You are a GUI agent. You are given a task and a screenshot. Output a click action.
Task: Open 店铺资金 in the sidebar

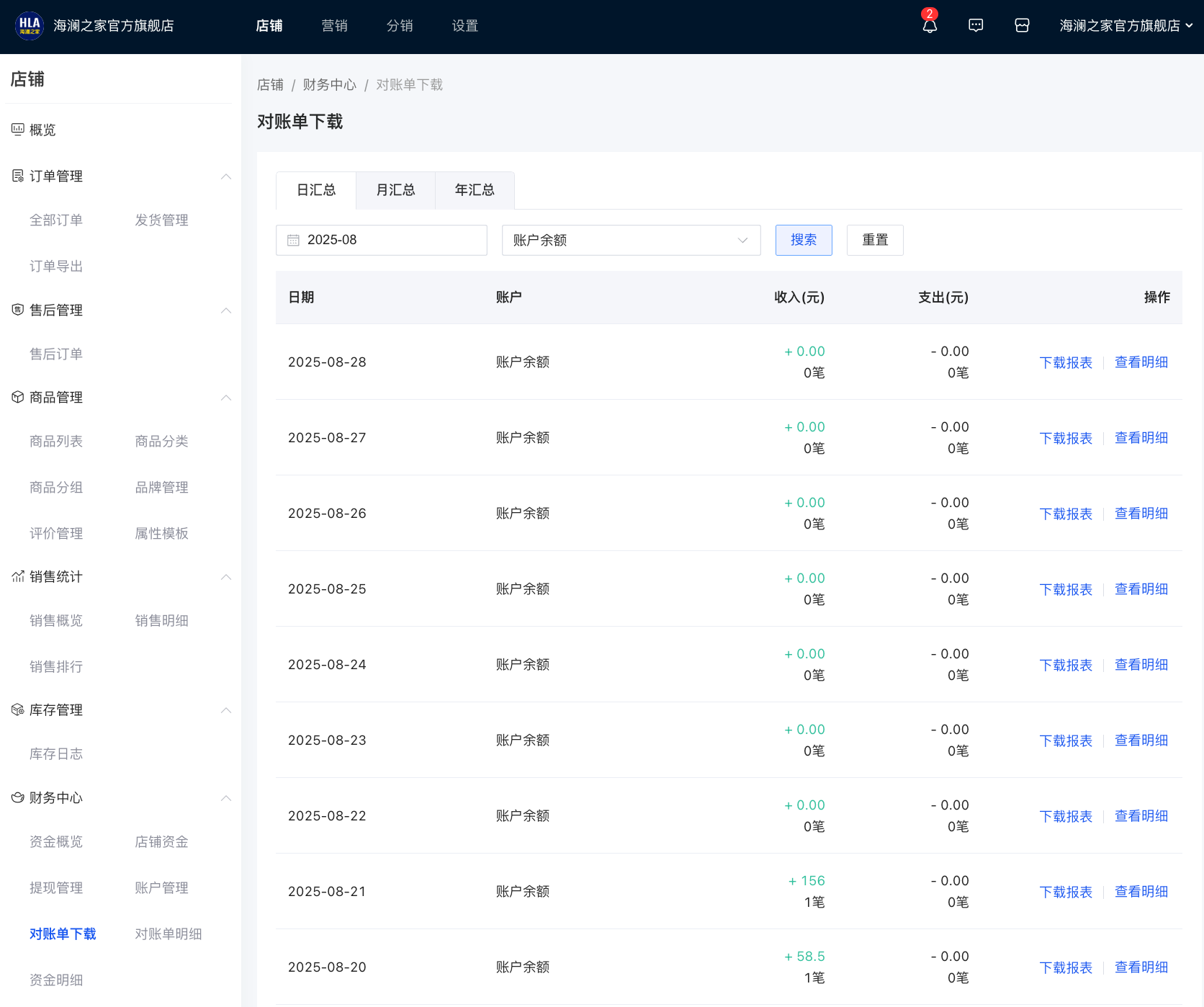point(162,842)
